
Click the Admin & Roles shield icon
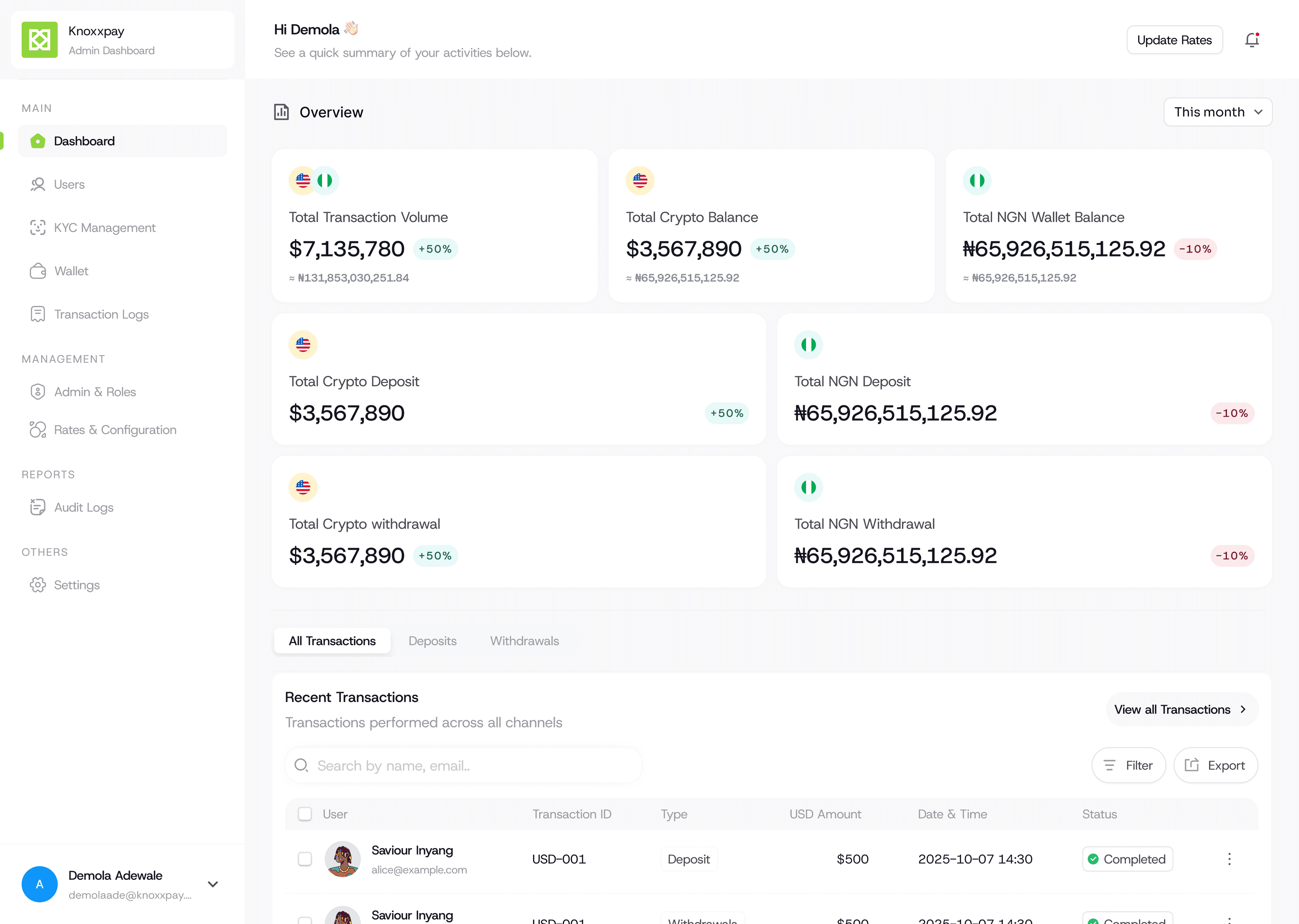point(38,392)
